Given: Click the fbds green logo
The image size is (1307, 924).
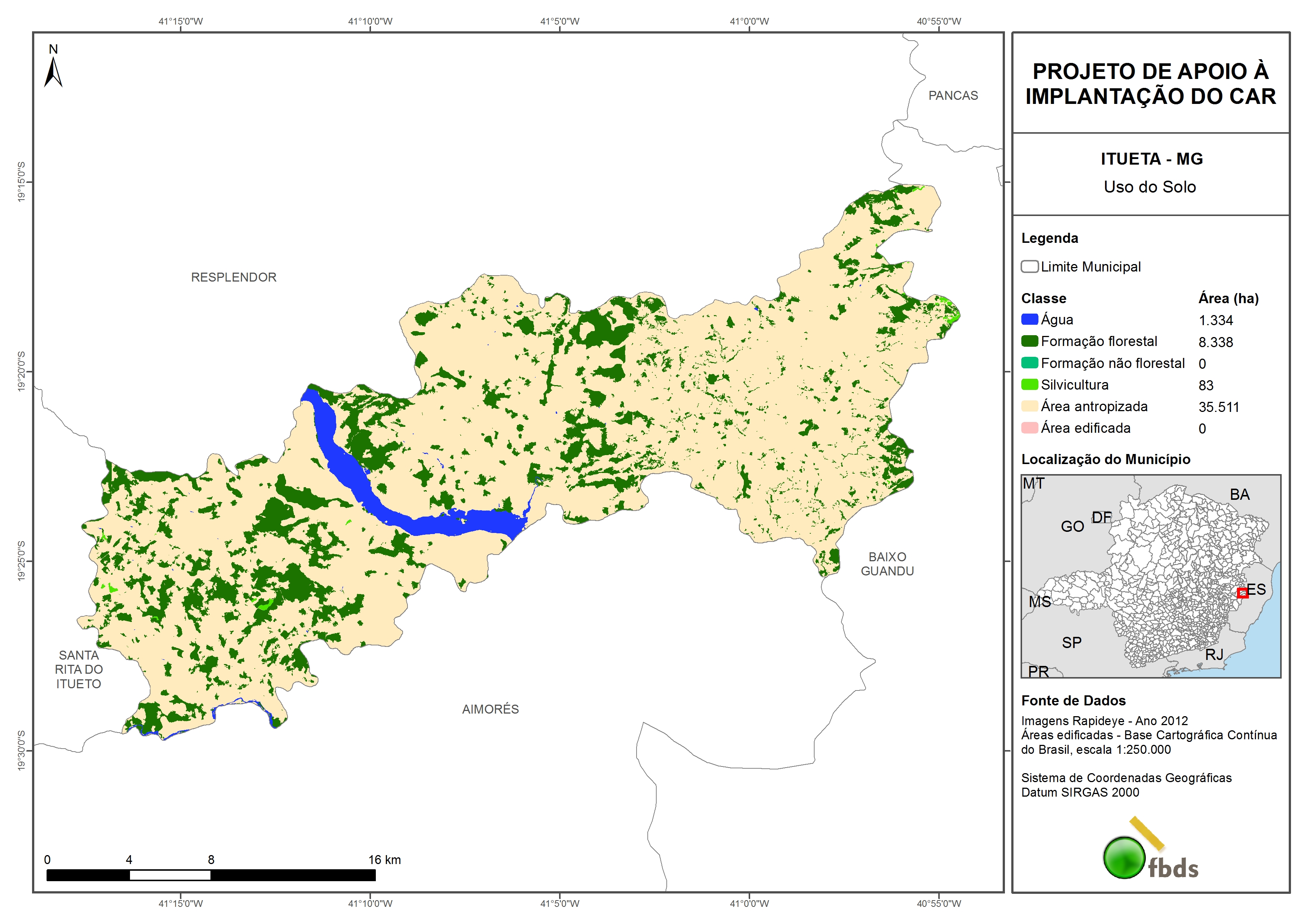Looking at the screenshot, I should [x=1124, y=857].
